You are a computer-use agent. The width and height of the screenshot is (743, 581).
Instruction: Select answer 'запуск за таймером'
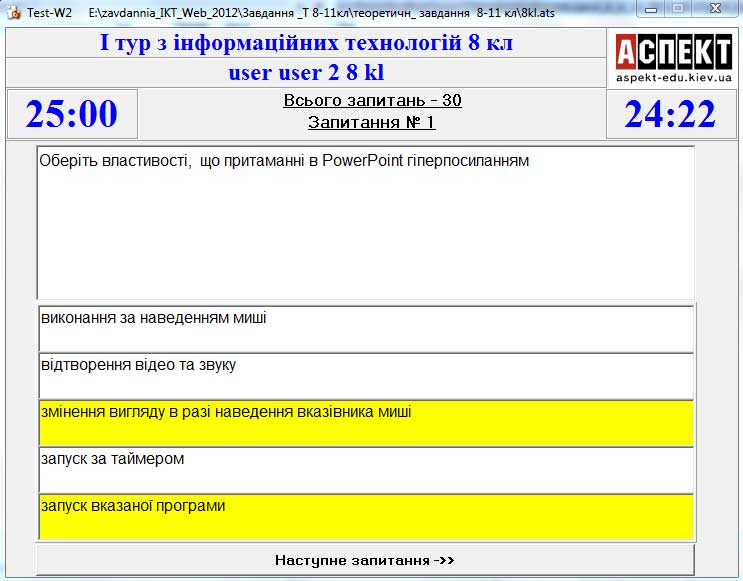(365, 470)
